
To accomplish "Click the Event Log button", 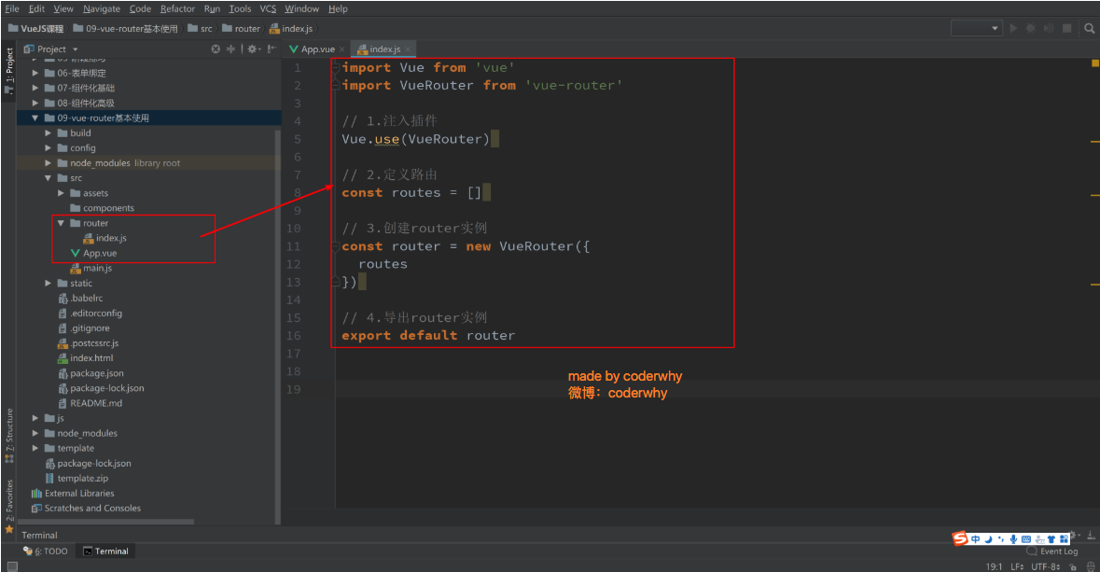I will point(1052,551).
